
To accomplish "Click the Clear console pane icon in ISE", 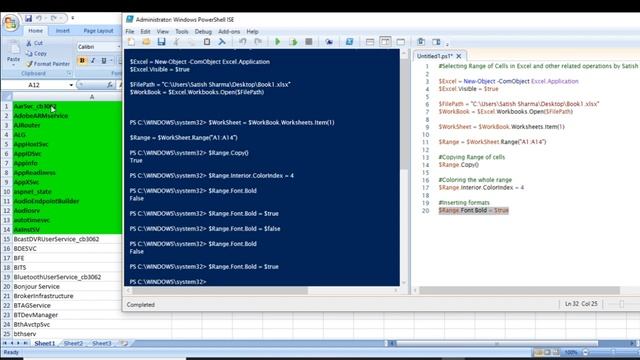I will point(222,42).
